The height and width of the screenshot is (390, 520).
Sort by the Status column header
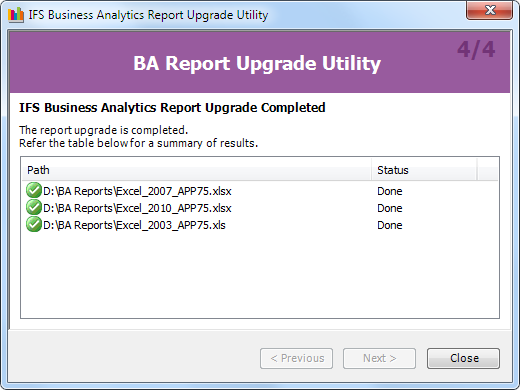coord(424,170)
